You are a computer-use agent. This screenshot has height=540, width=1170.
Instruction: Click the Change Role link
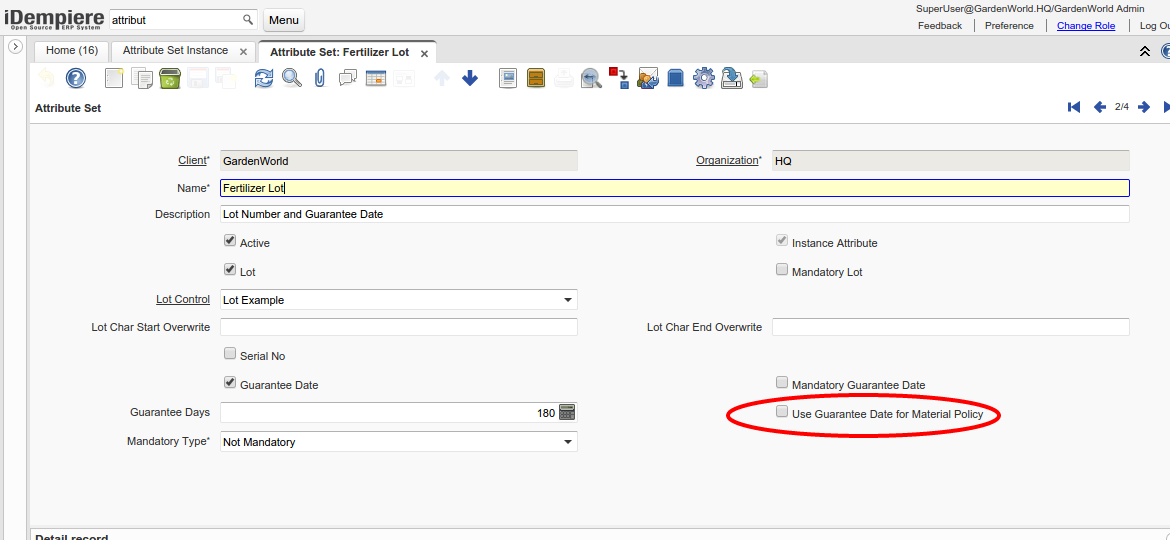click(x=1085, y=26)
